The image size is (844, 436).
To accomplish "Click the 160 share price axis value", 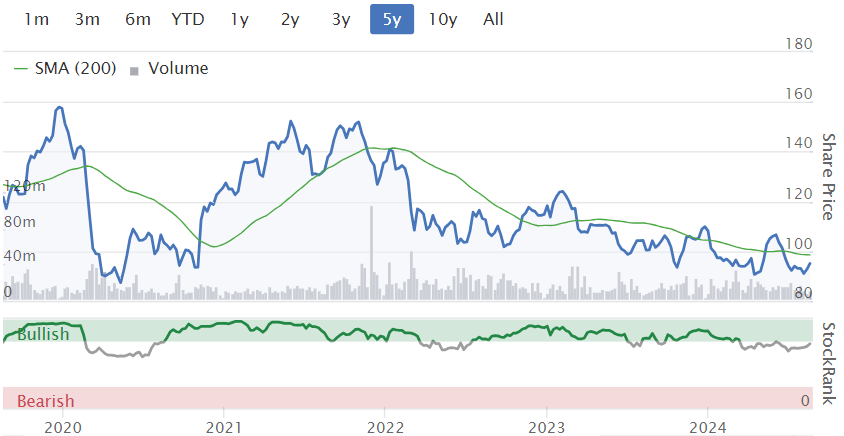I will pyautogui.click(x=799, y=94).
